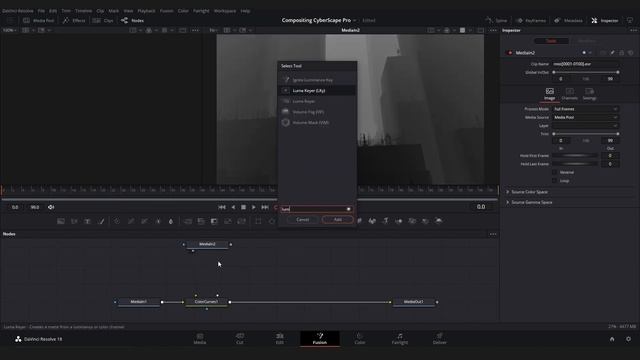Open the Nodes panel options menu
This screenshot has height=360, width=640.
pyautogui.click(x=493, y=234)
